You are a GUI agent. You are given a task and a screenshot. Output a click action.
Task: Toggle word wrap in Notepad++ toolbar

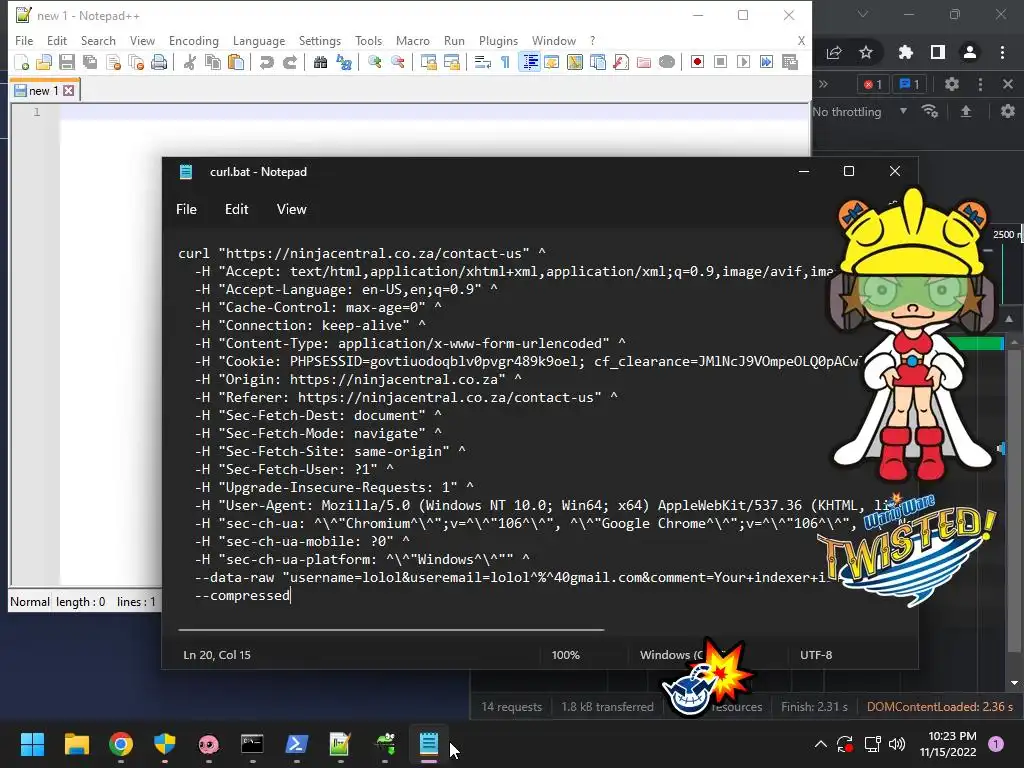click(483, 62)
